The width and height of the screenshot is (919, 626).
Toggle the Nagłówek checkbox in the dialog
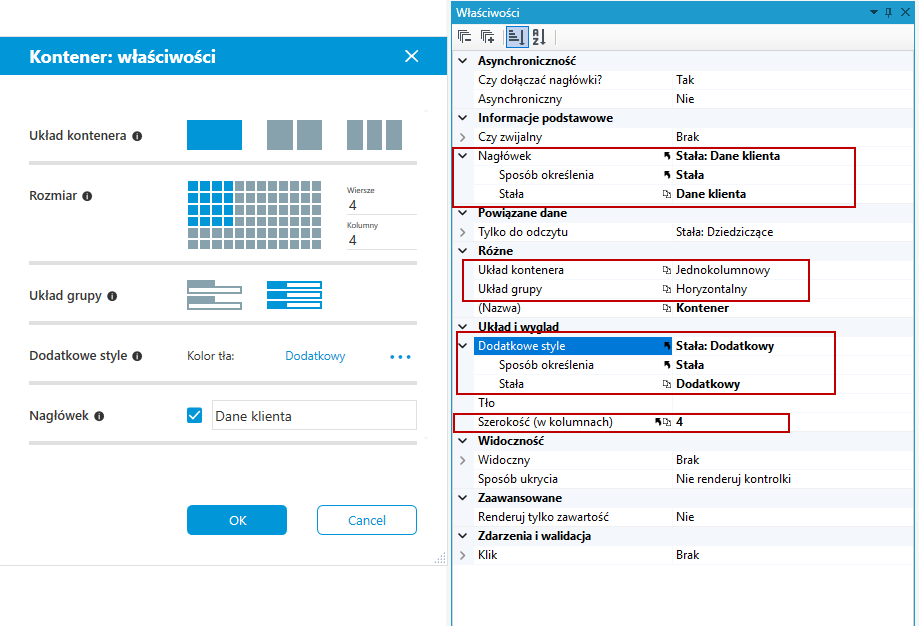pos(195,416)
